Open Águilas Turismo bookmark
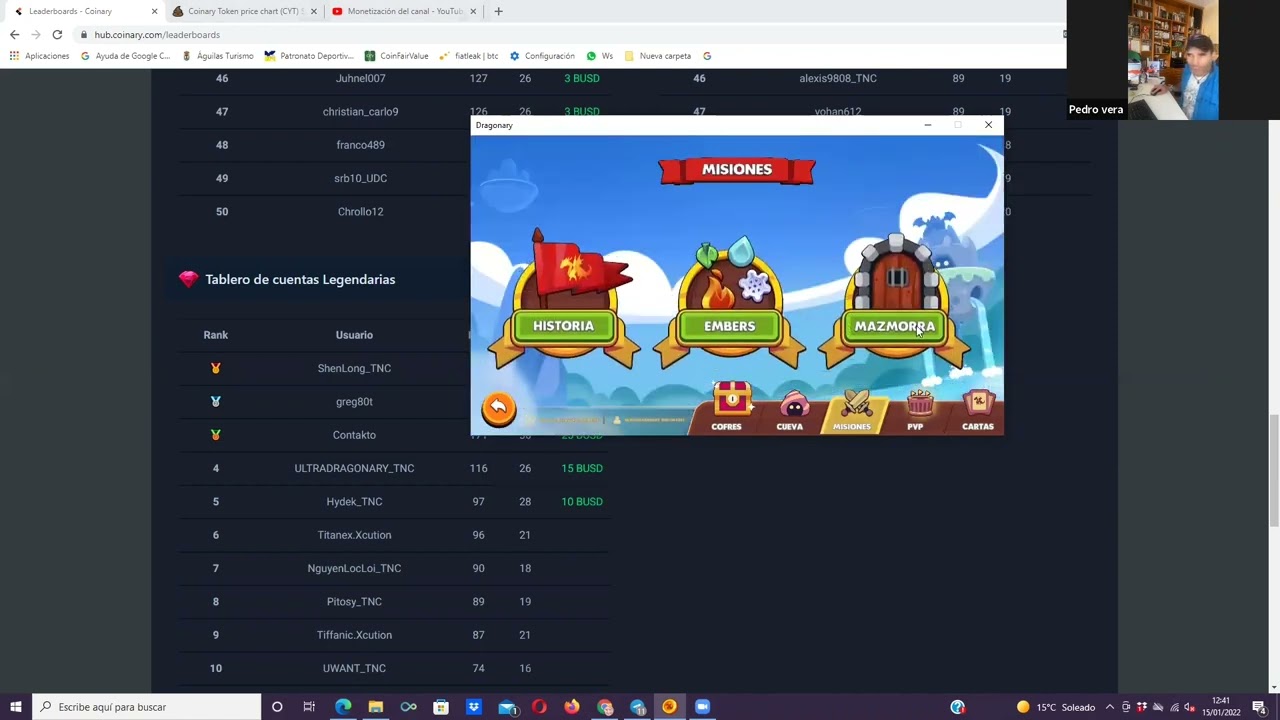This screenshot has width=1280, height=720. click(217, 56)
